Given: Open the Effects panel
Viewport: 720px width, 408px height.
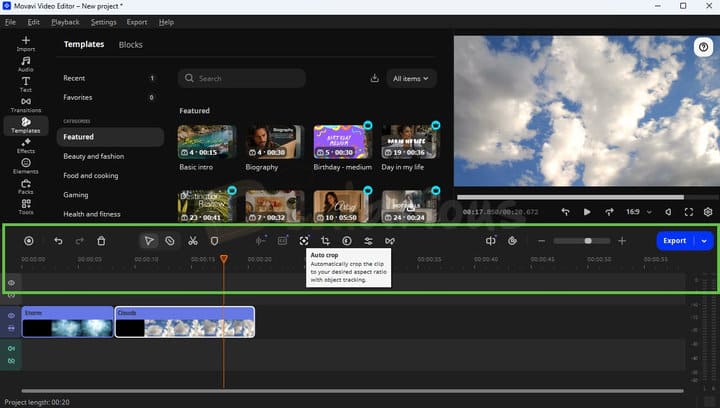Looking at the screenshot, I should point(26,145).
